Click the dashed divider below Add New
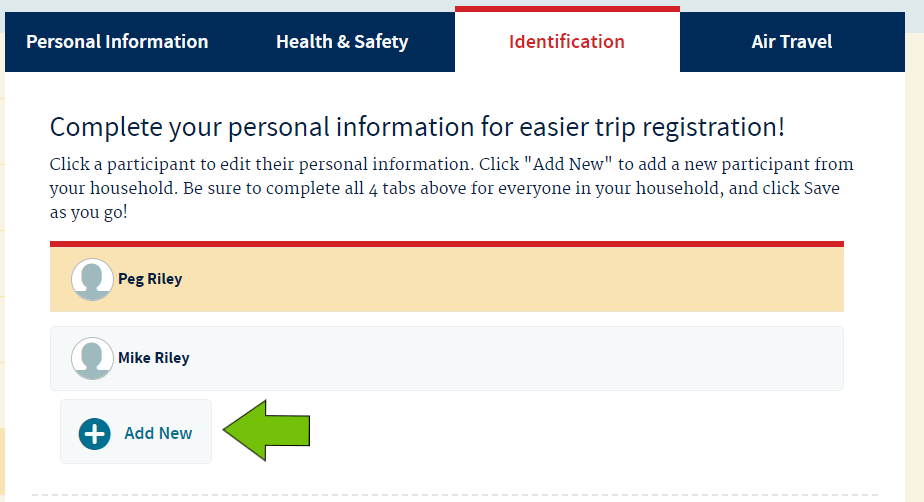The width and height of the screenshot is (924, 502). click(x=455, y=495)
